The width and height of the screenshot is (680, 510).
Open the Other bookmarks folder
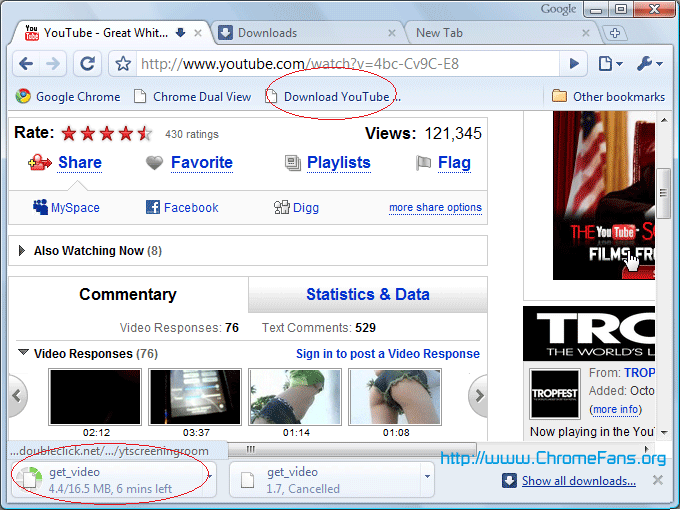coord(608,96)
